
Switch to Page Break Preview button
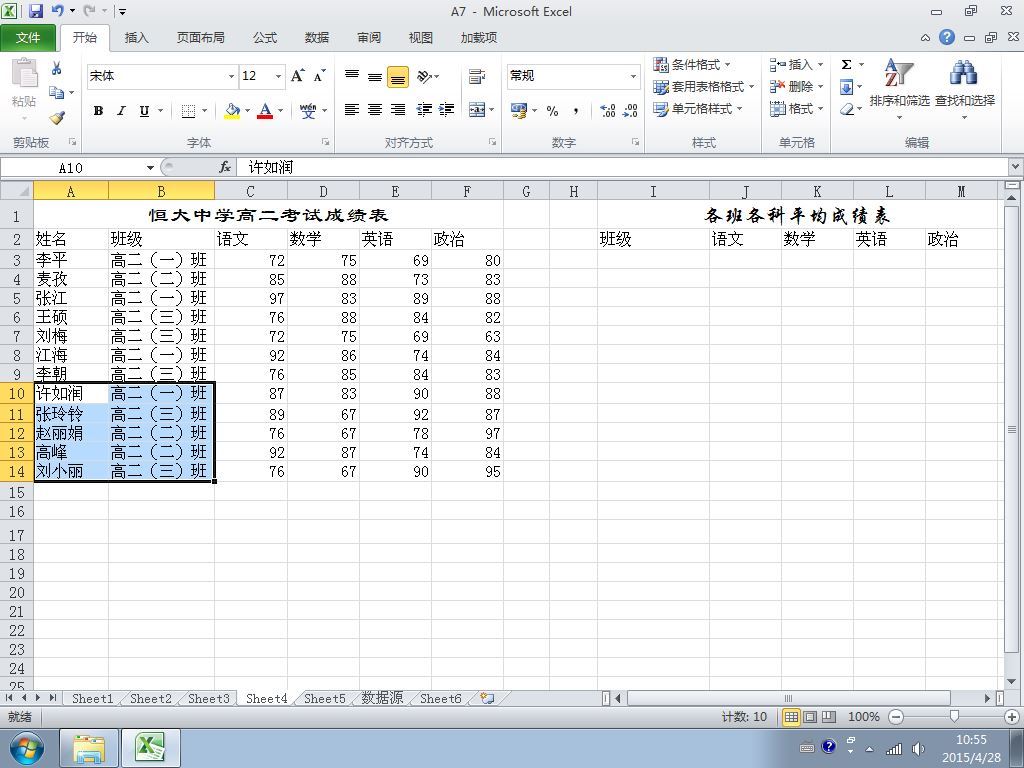(x=829, y=717)
